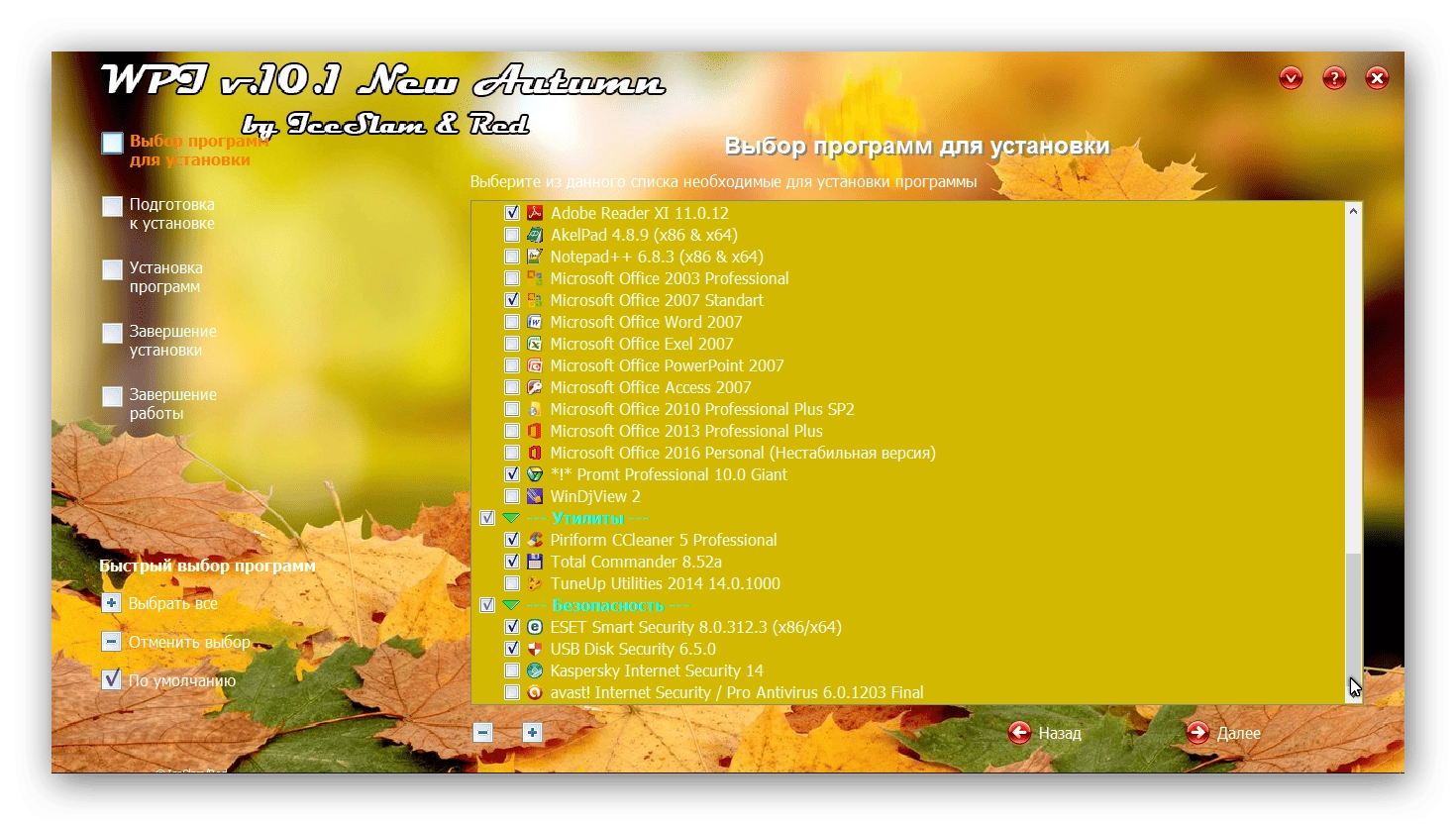Image resolution: width=1456 pixels, height=825 pixels.
Task: Click the Total Commander floppy icon
Action: 535,562
